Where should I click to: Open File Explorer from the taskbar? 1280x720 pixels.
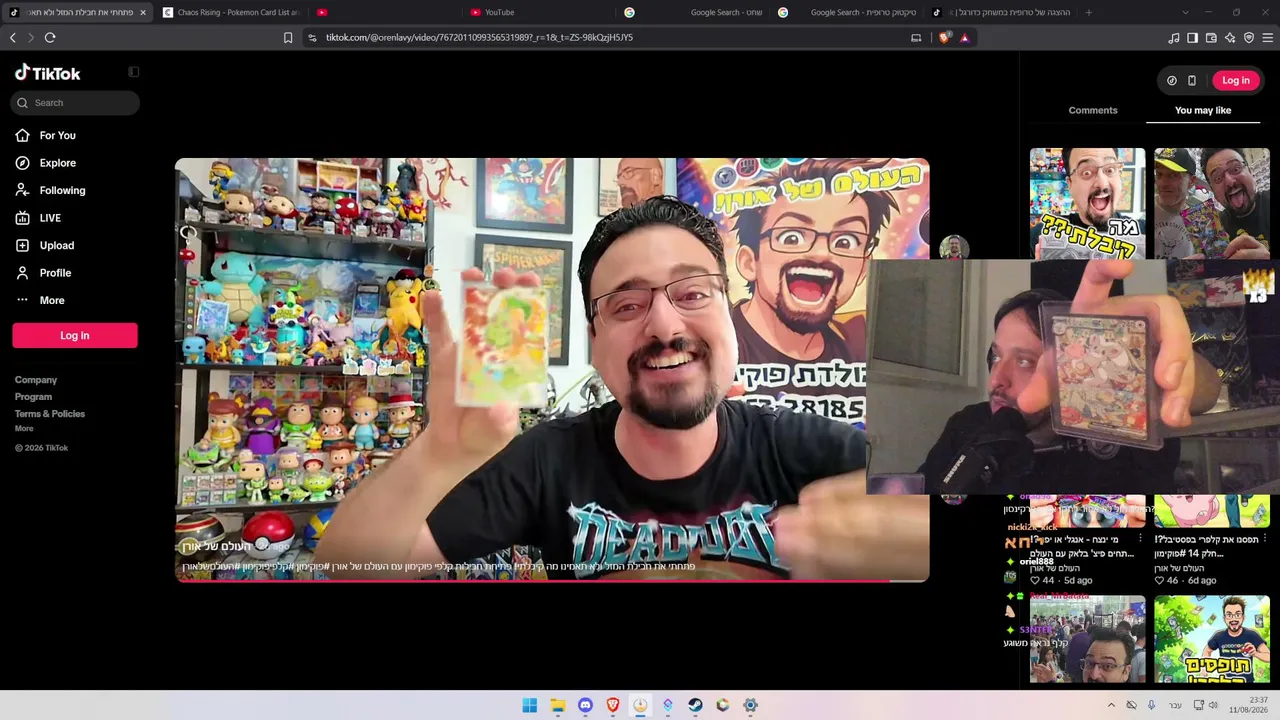pyautogui.click(x=558, y=705)
